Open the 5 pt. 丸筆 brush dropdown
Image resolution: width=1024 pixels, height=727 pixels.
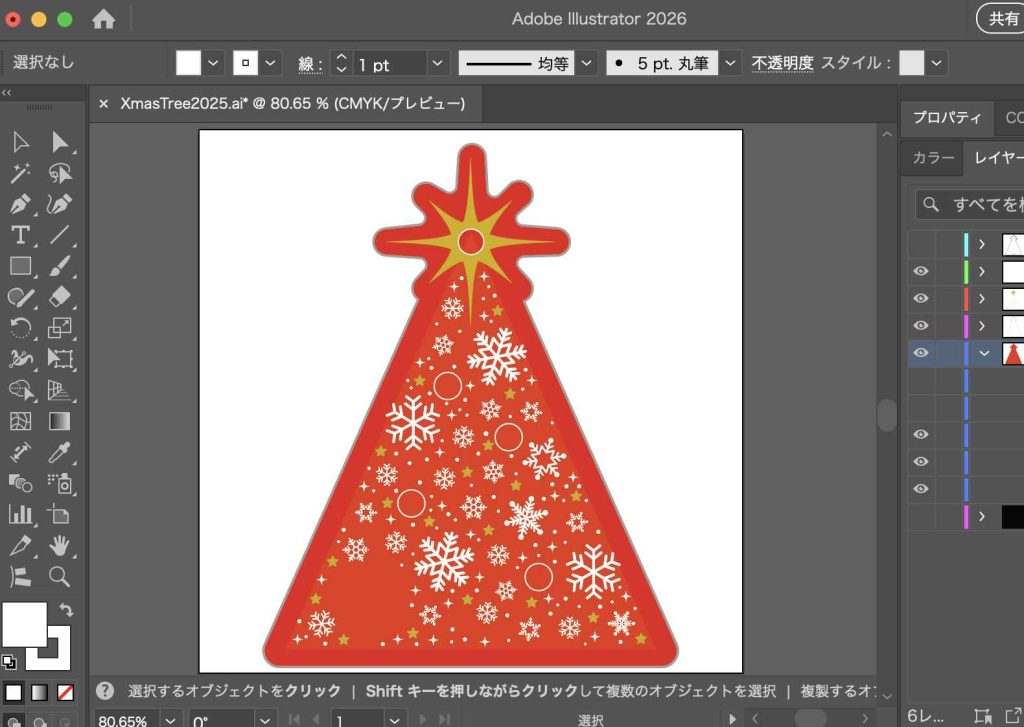tap(731, 64)
